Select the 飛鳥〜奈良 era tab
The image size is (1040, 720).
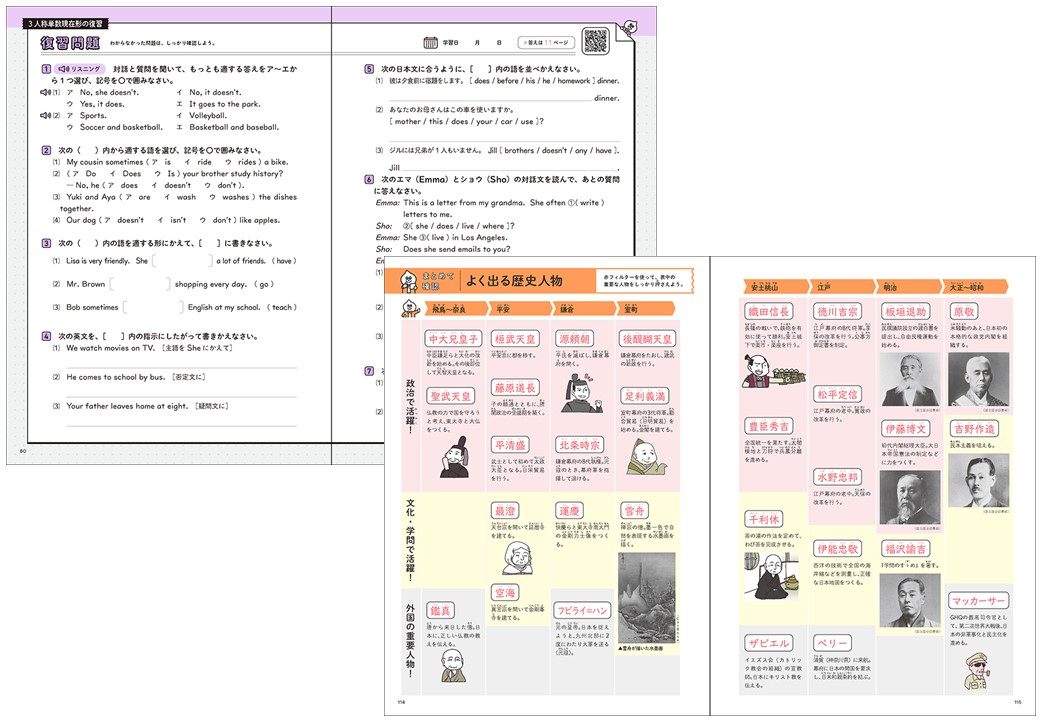454,308
